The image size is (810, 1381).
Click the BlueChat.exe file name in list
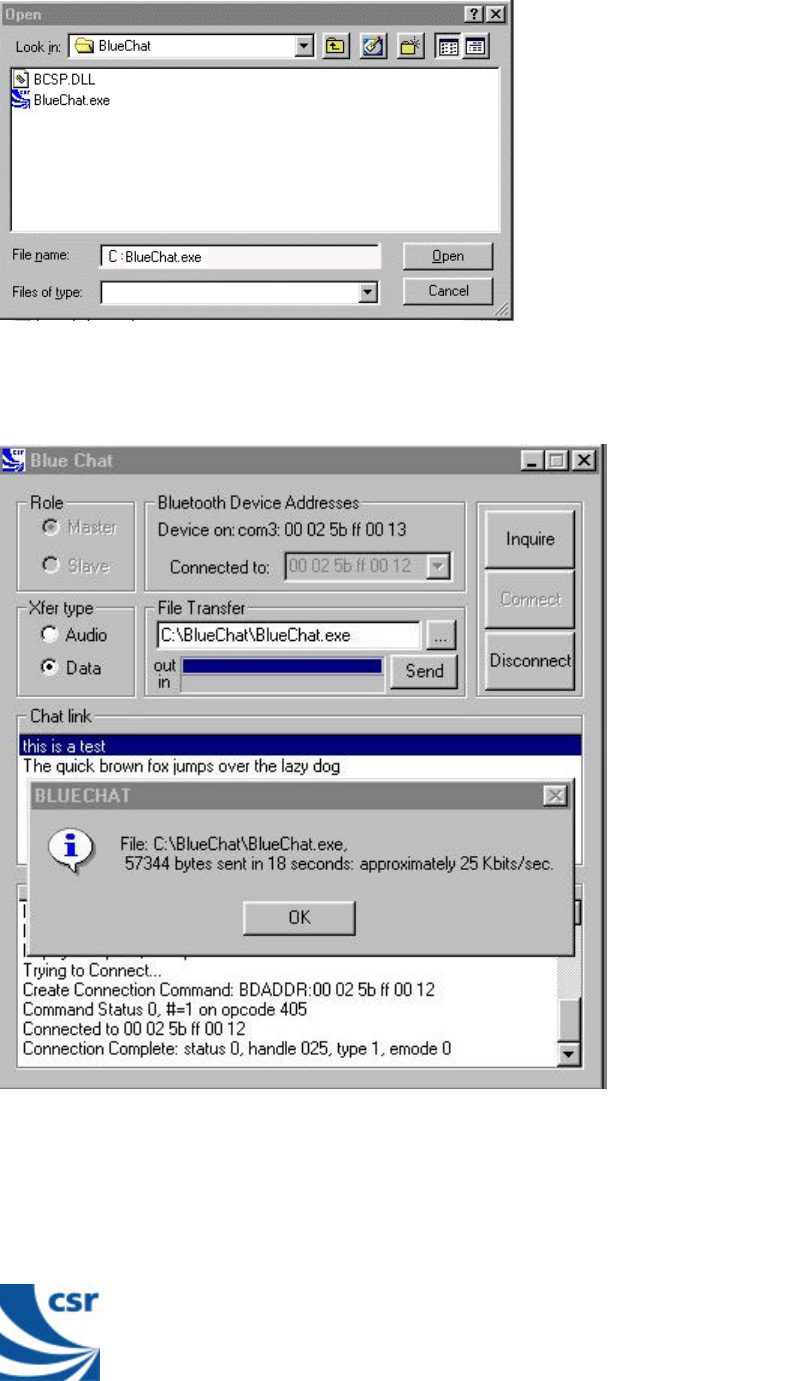pyautogui.click(x=72, y=100)
